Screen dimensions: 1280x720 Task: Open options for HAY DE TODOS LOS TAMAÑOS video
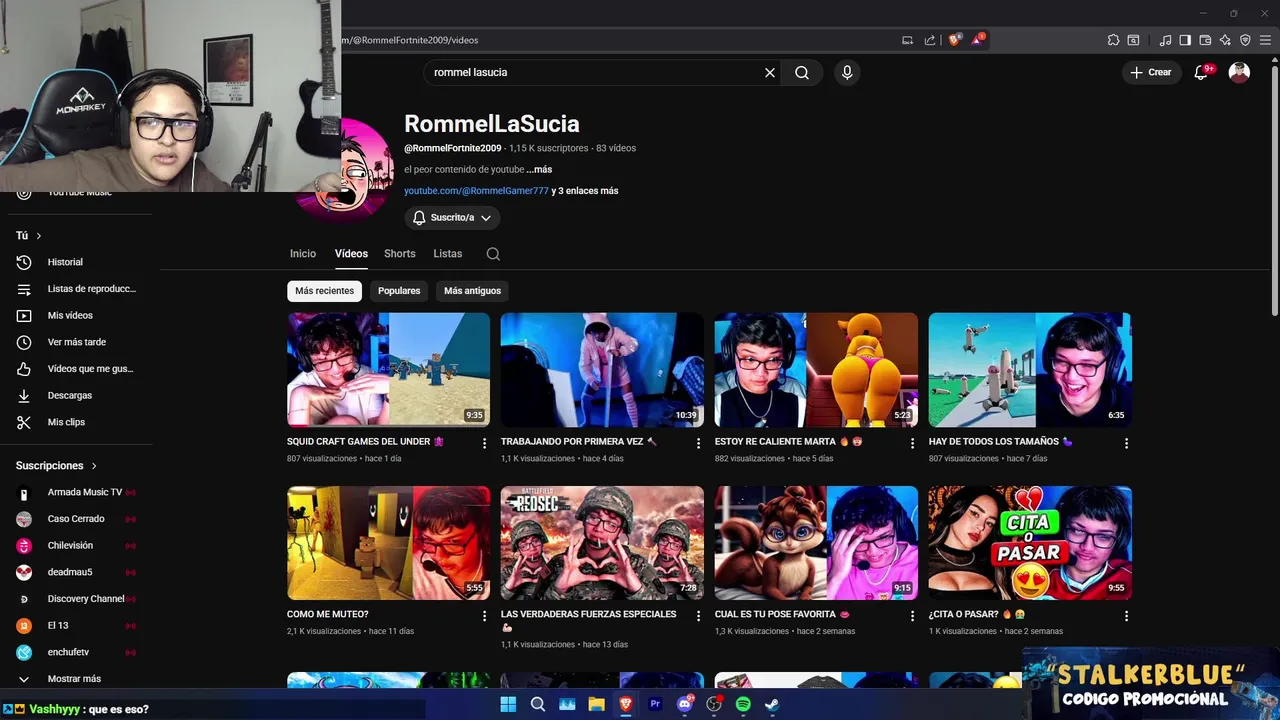pos(1127,443)
